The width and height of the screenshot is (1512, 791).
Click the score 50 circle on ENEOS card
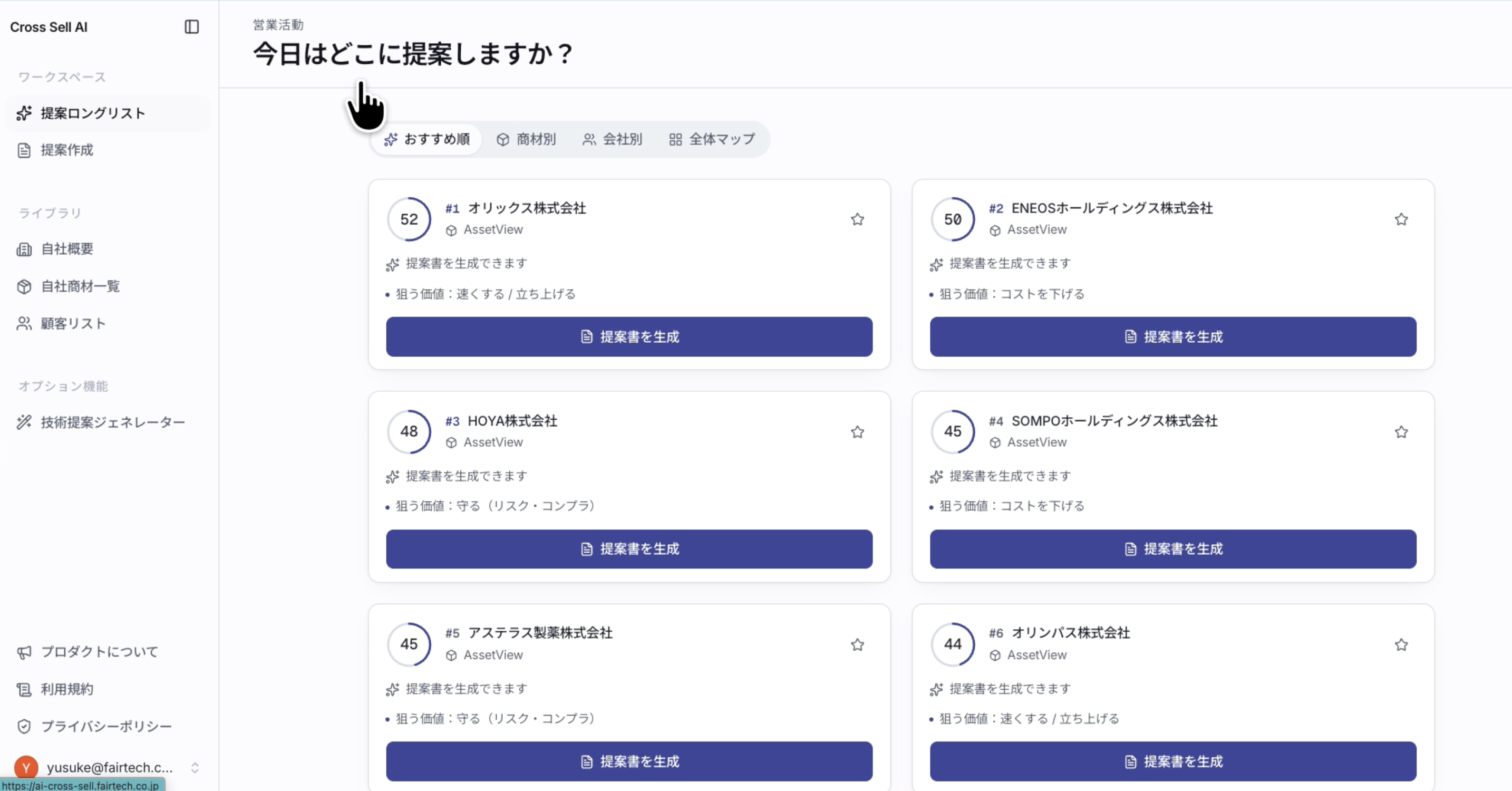953,219
